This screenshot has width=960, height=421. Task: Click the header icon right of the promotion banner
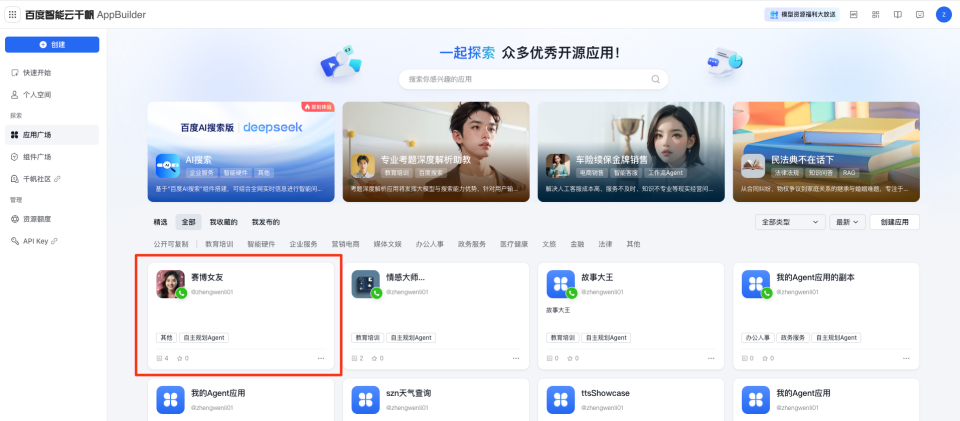point(853,14)
